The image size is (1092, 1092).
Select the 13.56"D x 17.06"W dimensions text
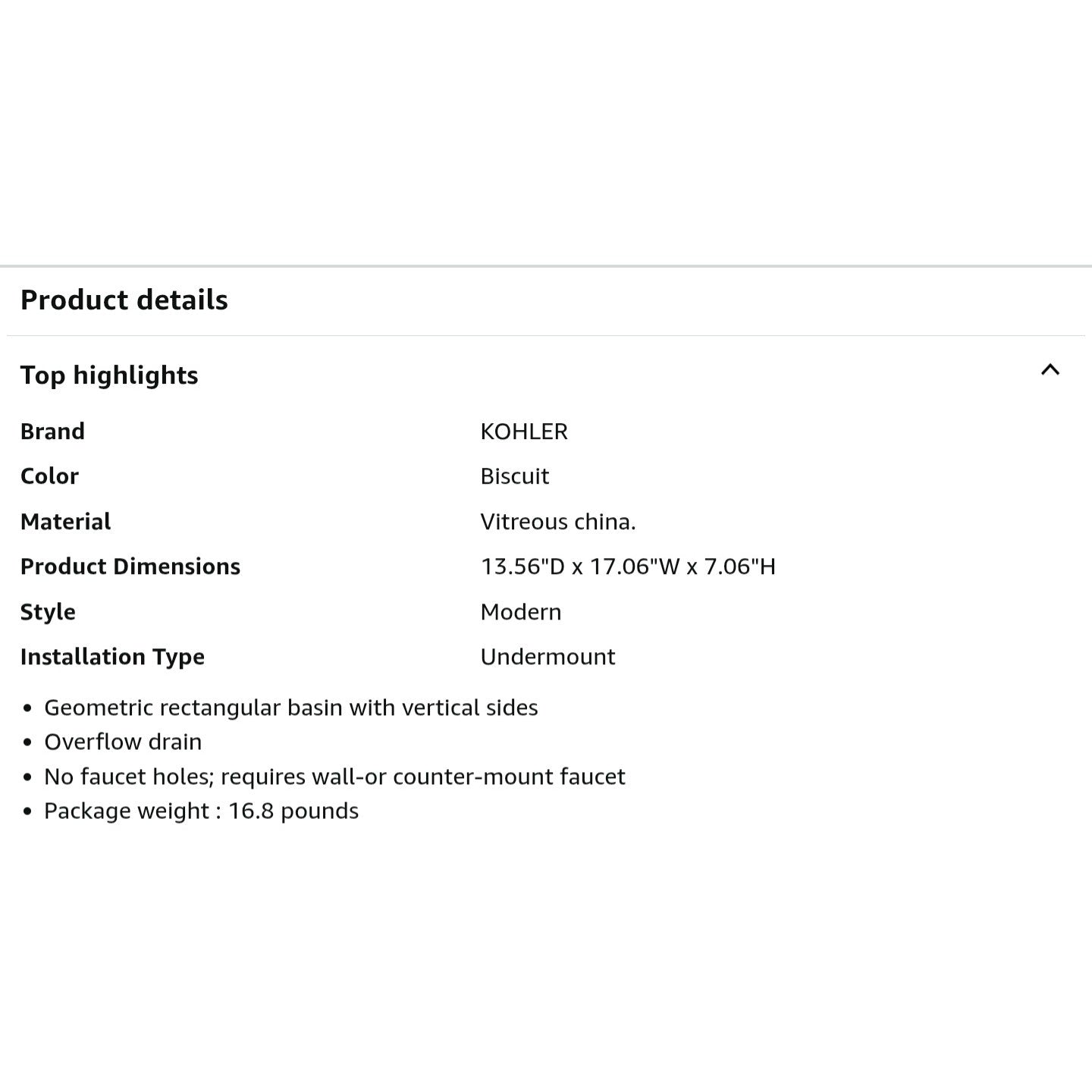(581, 566)
